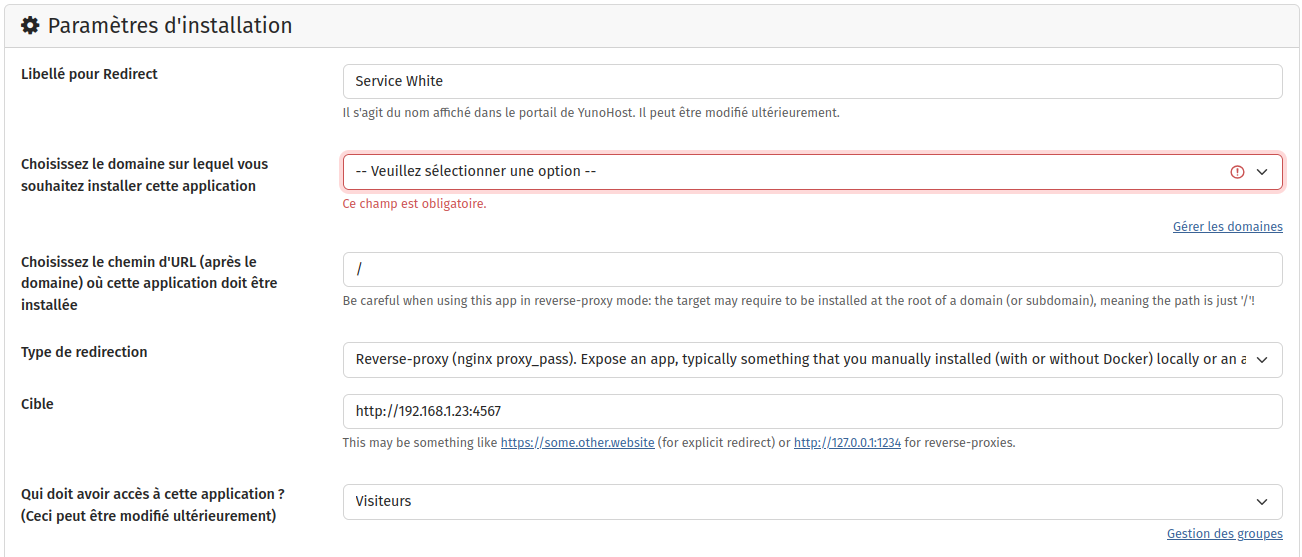Click the gear icon beside Paramètres d'installation
Screen dimensions: 1302x557
(30, 26)
